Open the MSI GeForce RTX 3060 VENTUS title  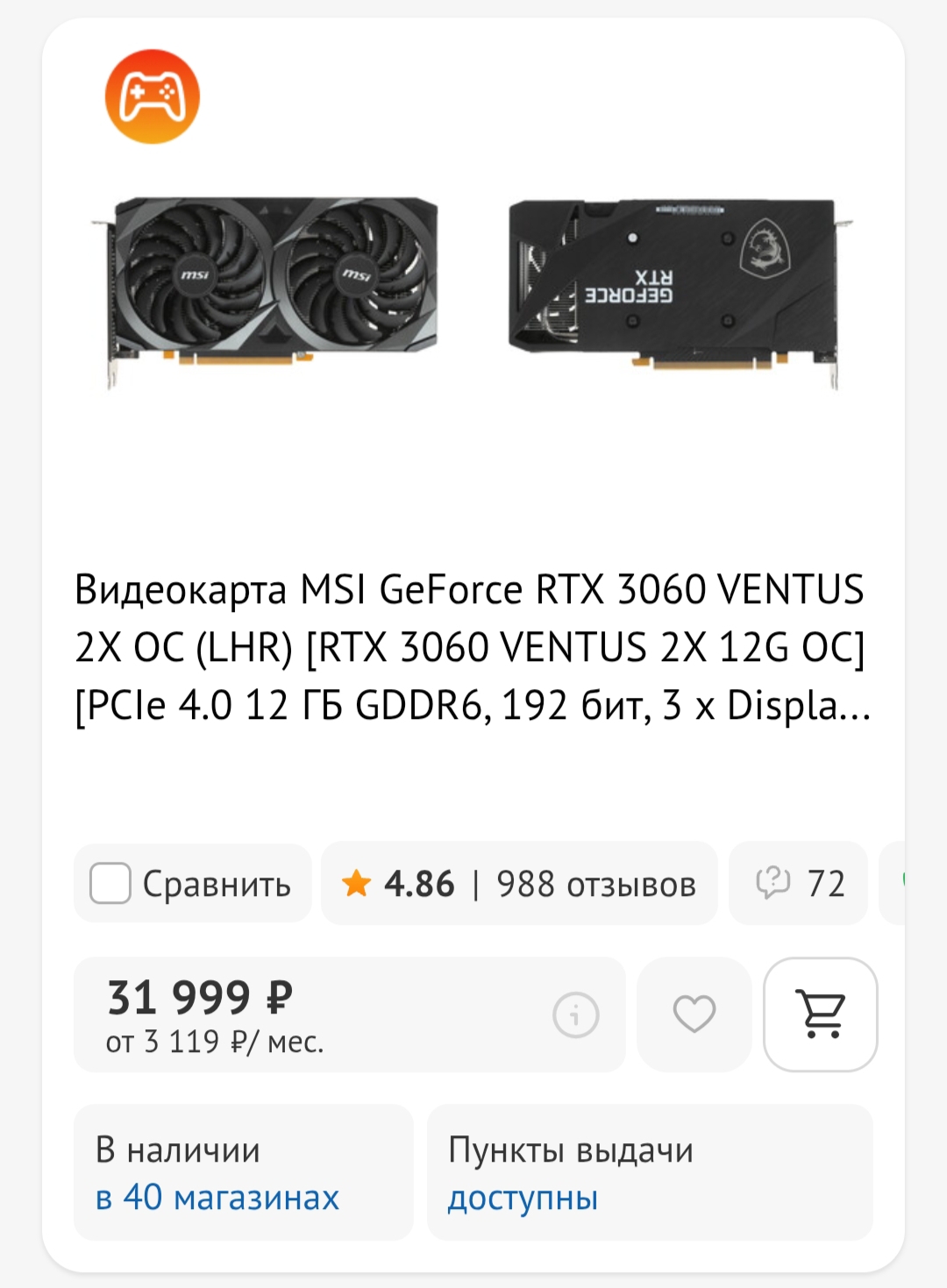point(473,647)
